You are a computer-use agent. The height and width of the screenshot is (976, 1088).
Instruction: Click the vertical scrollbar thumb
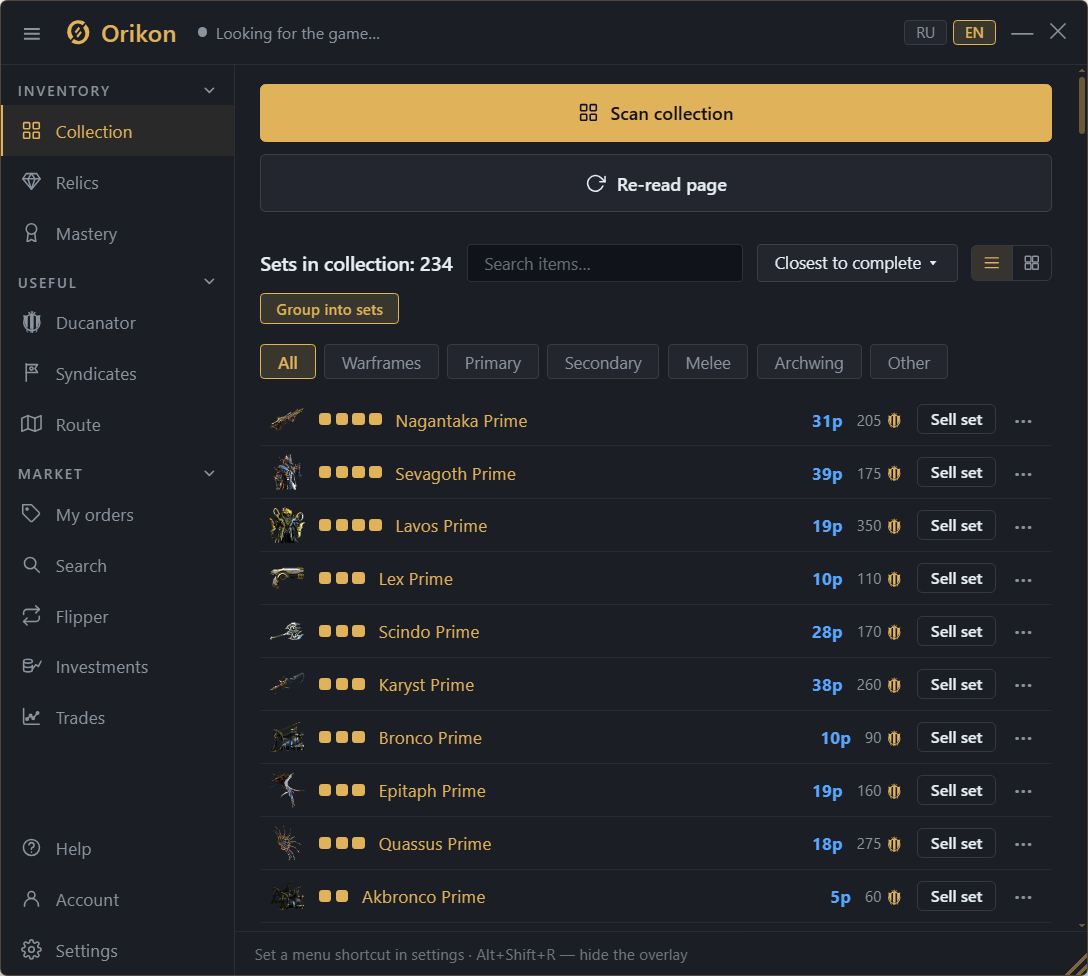click(x=1082, y=105)
